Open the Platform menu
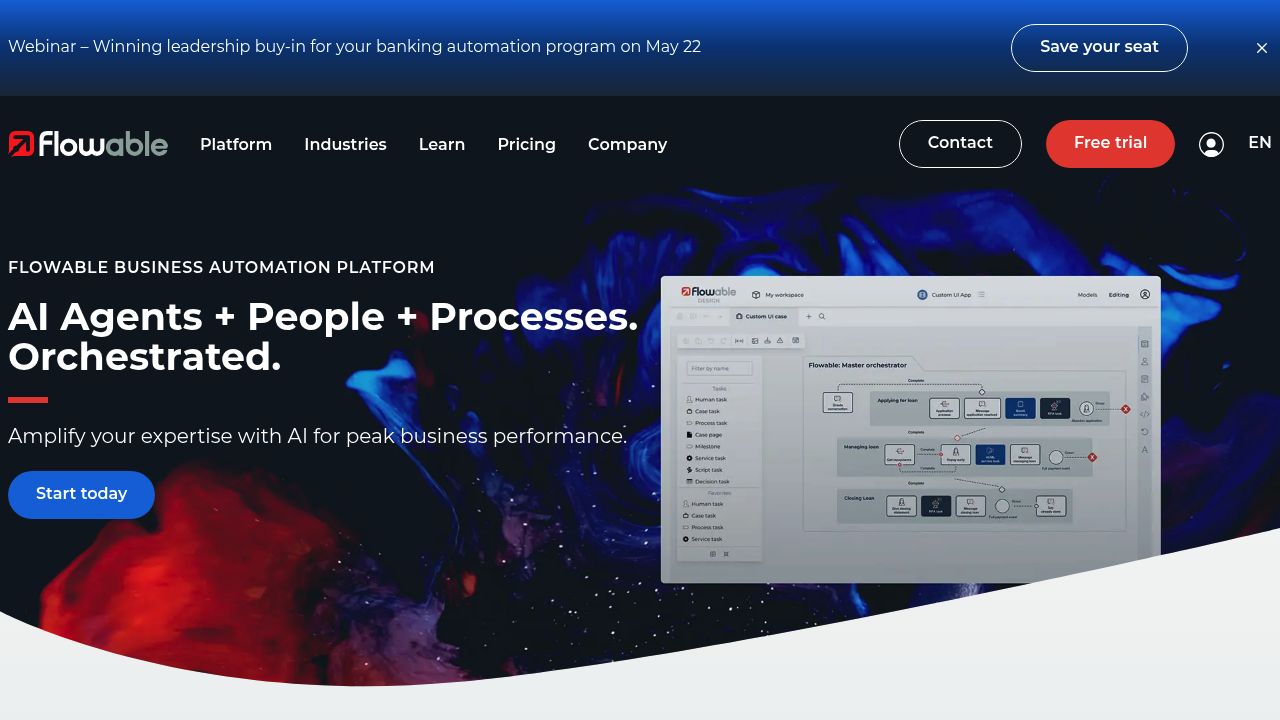The image size is (1280, 720). click(x=236, y=144)
